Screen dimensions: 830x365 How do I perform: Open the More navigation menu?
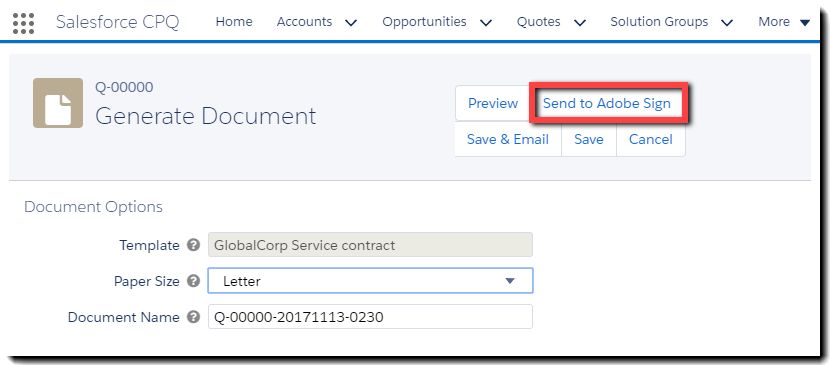[x=784, y=22]
